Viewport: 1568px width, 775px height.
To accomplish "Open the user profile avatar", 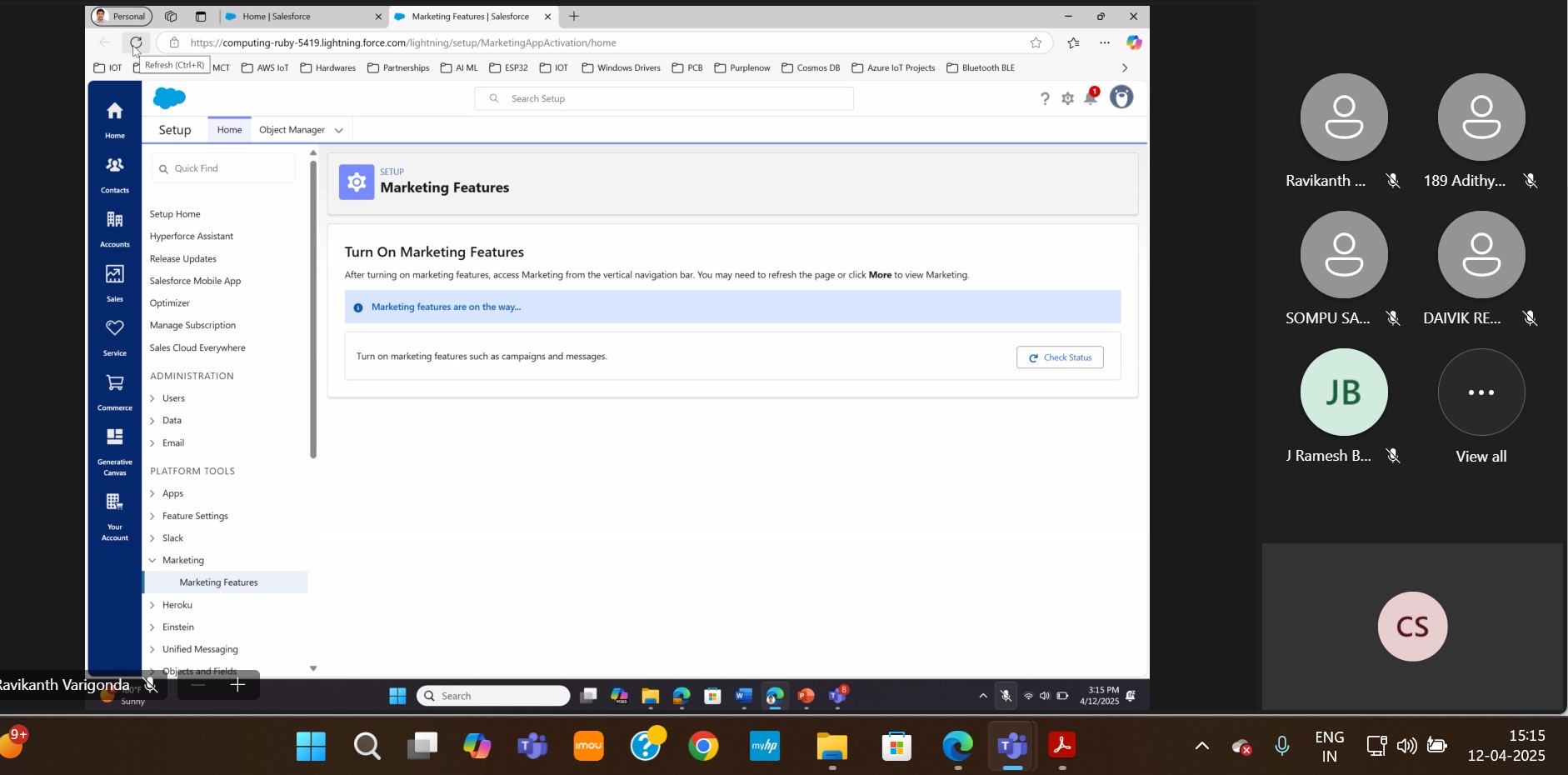I will (x=1121, y=97).
